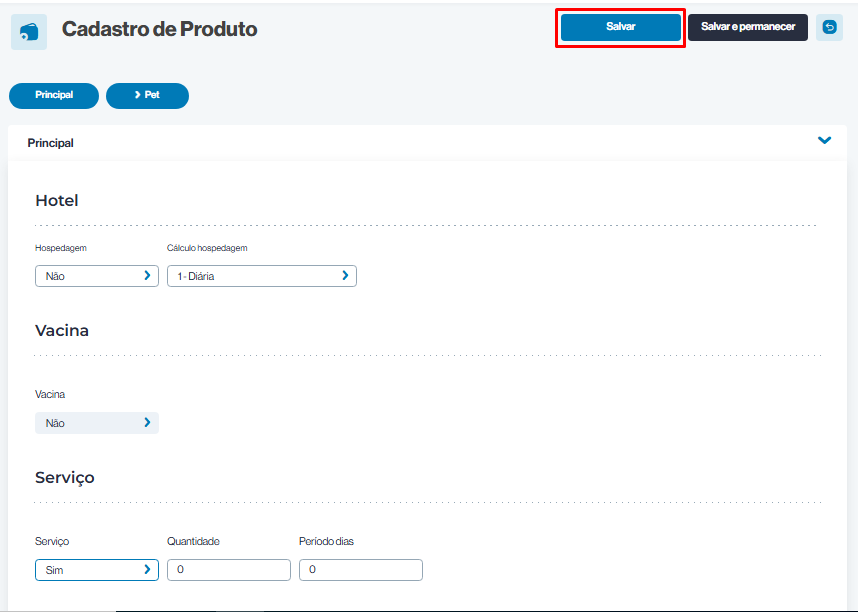Open Cálculo hospedagem dropdown showing 1 - Diária
This screenshot has height=612, width=858.
262,276
